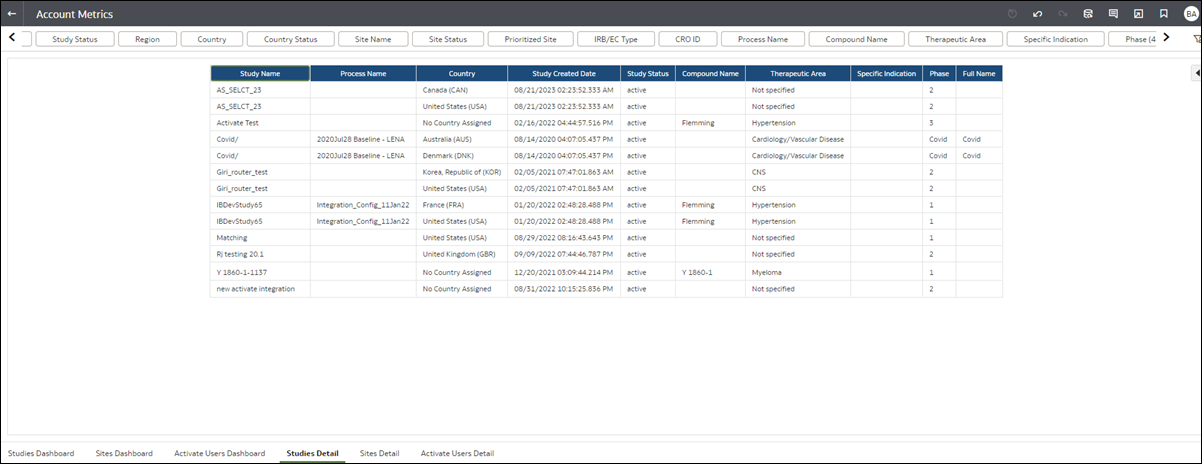Screen dimensions: 1202x464
Task: Open the Prioritized Site filter
Action: [530, 39]
